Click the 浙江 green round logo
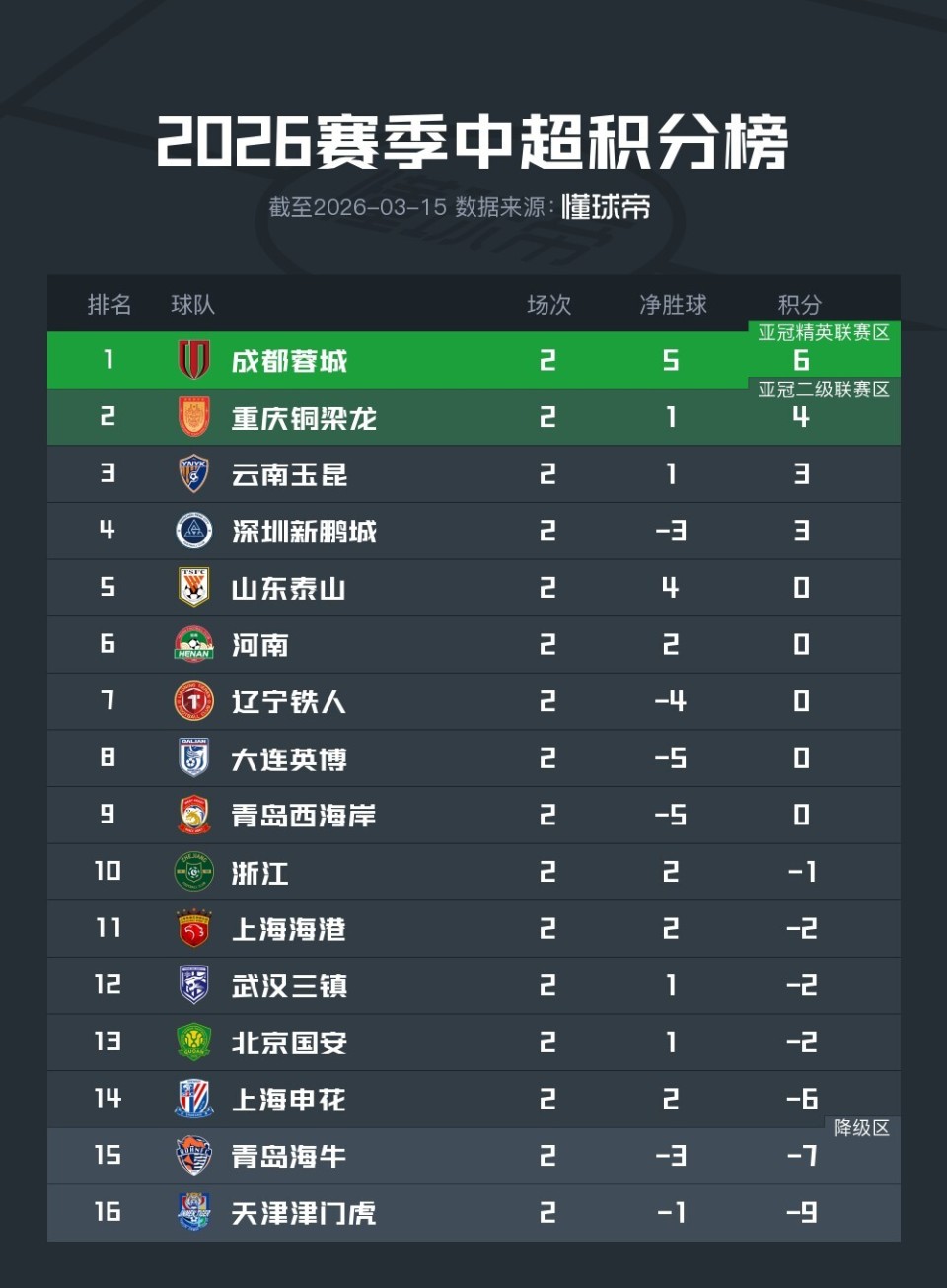The image size is (947, 1288). pyautogui.click(x=193, y=872)
